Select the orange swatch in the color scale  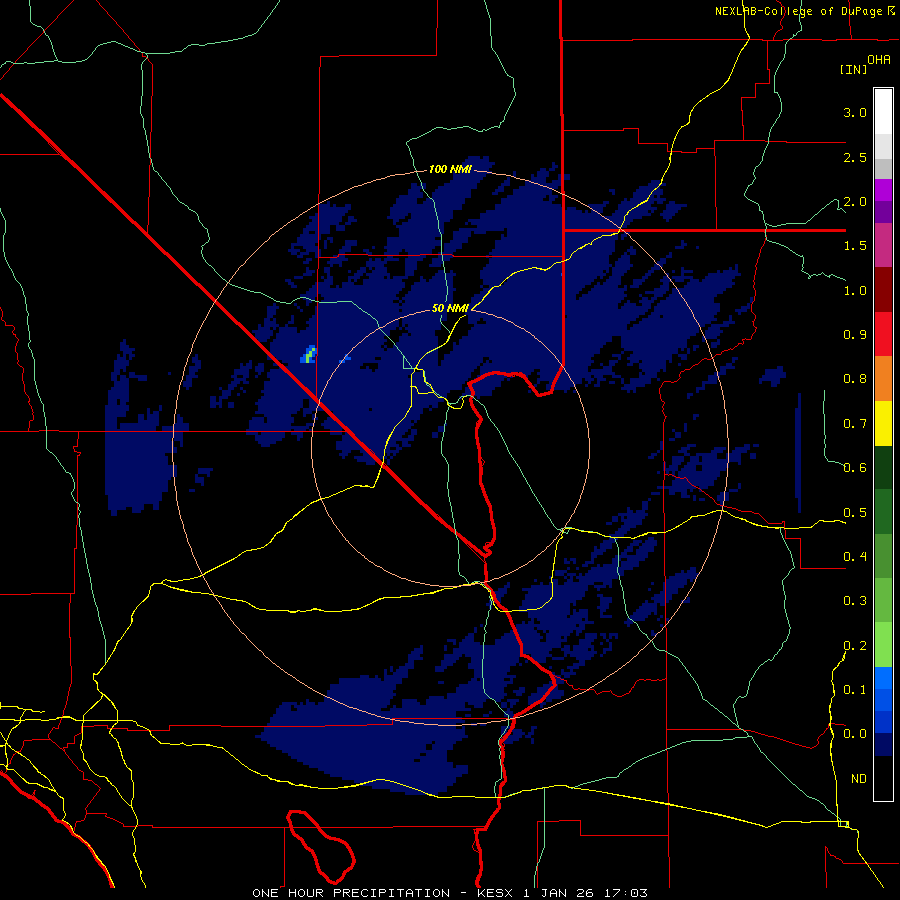883,378
